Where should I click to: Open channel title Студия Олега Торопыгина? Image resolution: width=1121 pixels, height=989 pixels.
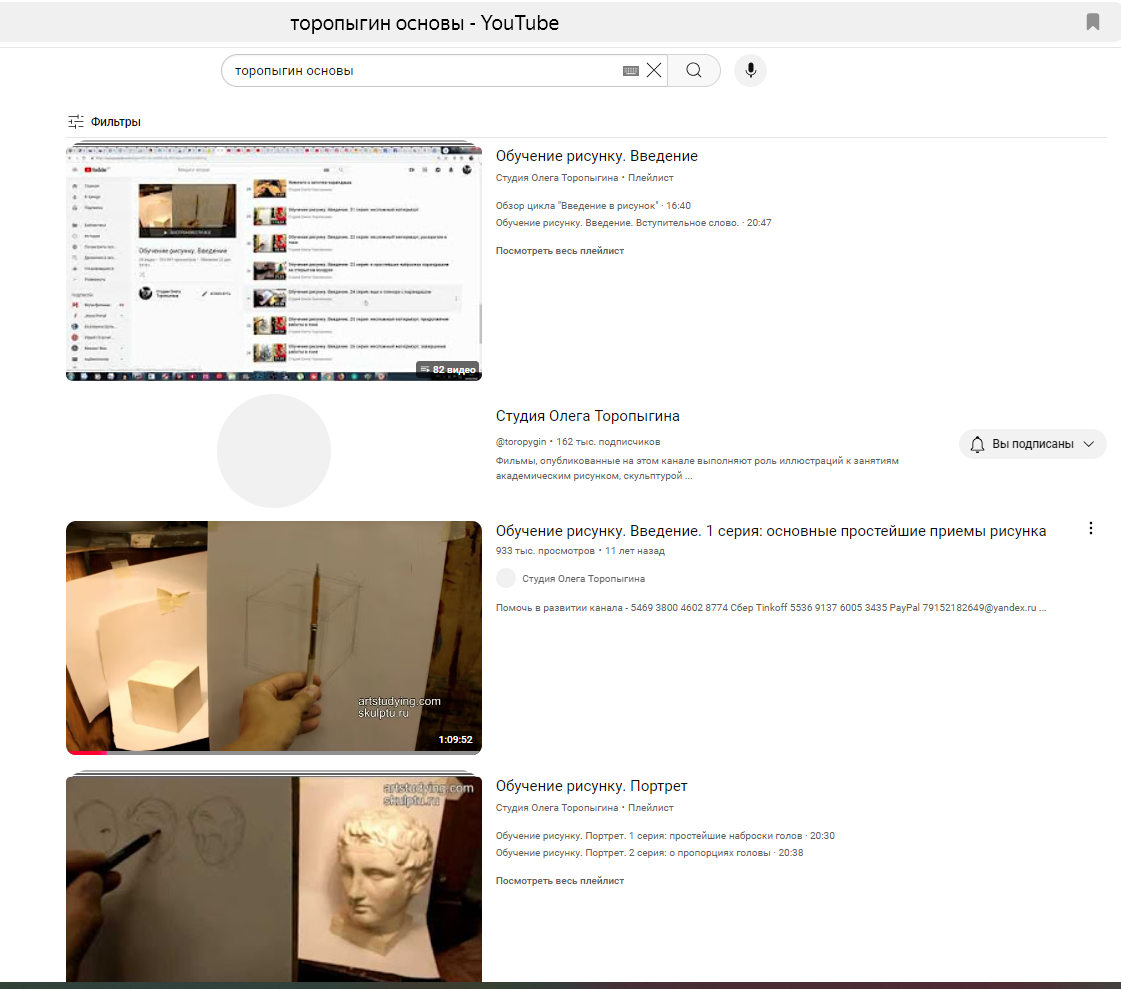(x=588, y=415)
